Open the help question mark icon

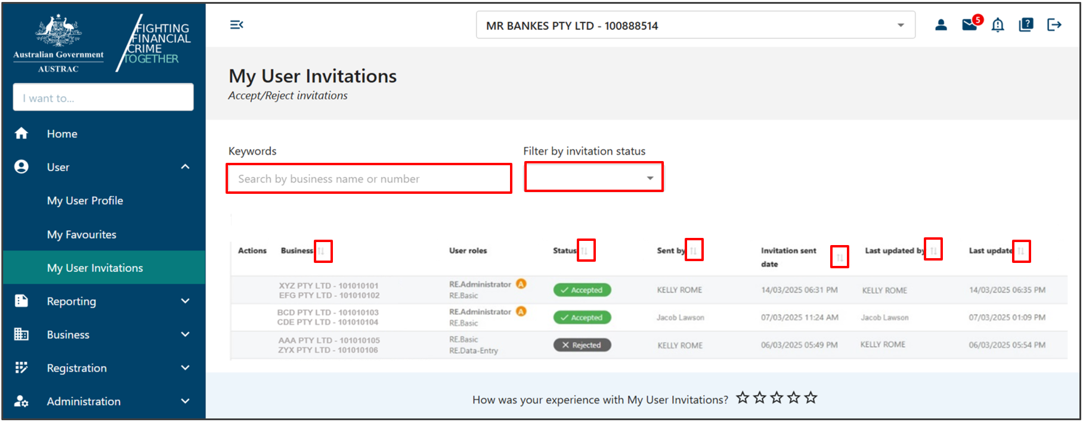[x=1026, y=26]
